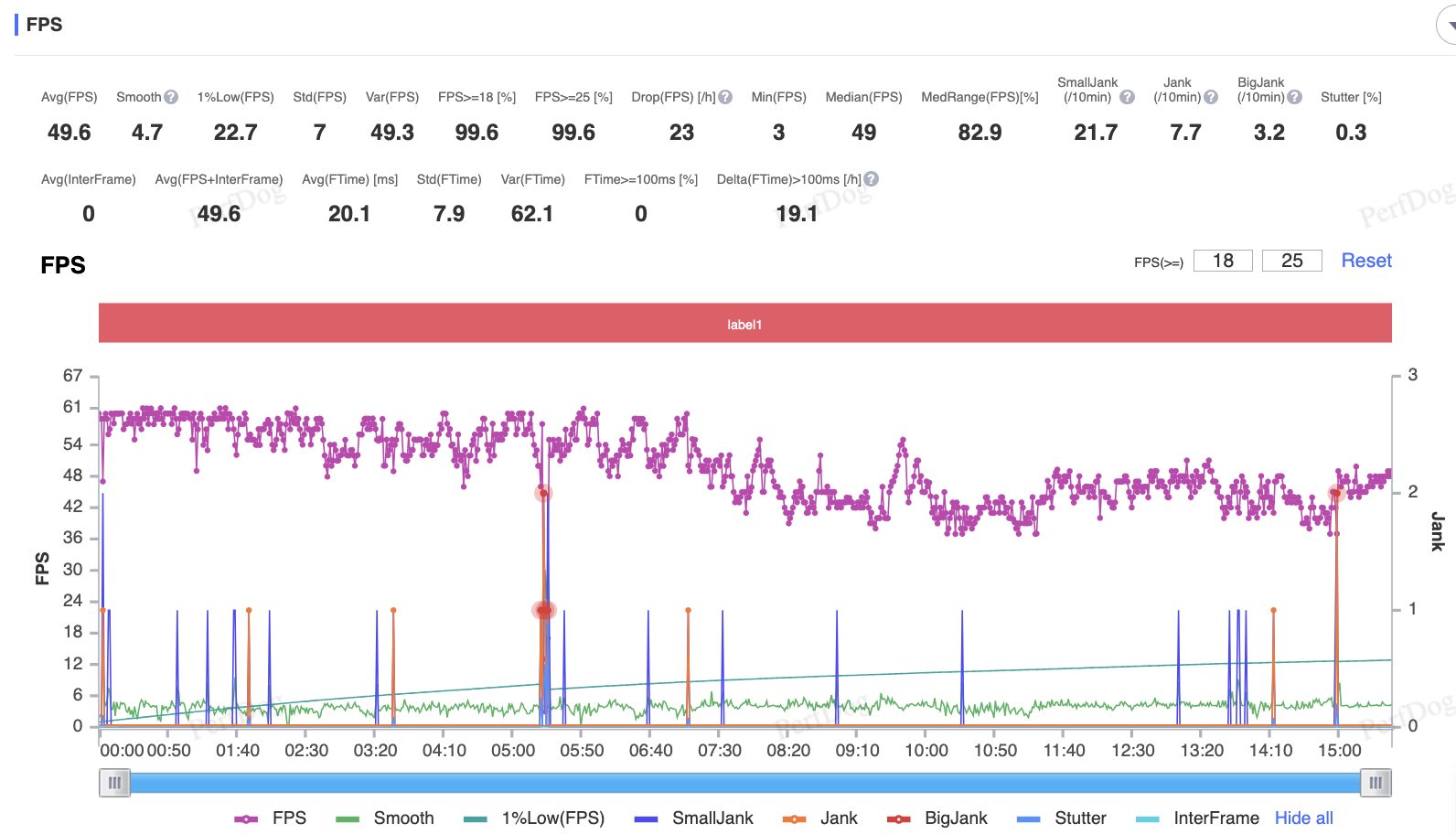Screen dimensions: 1456x834
Task: Toggle the FPS series in the legend
Action: coord(271,818)
